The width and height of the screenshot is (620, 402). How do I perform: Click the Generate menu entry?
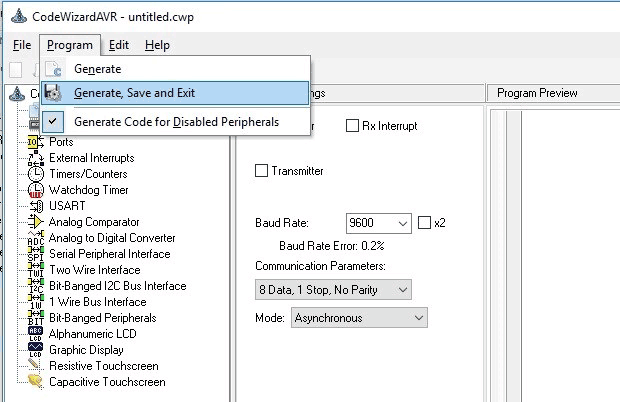pyautogui.click(x=97, y=69)
